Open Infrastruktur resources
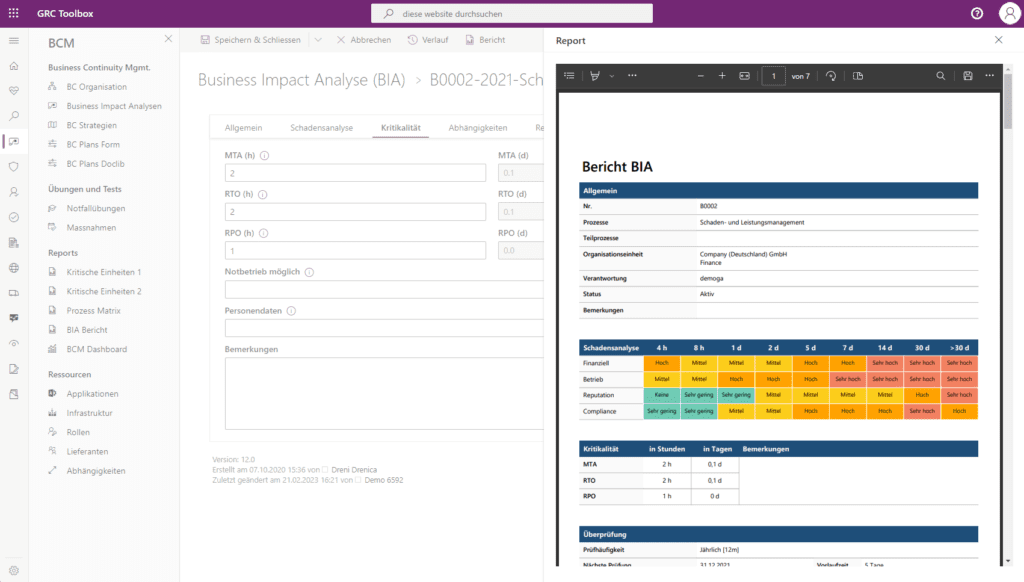Viewport: 1024px width, 582px height. pos(89,413)
